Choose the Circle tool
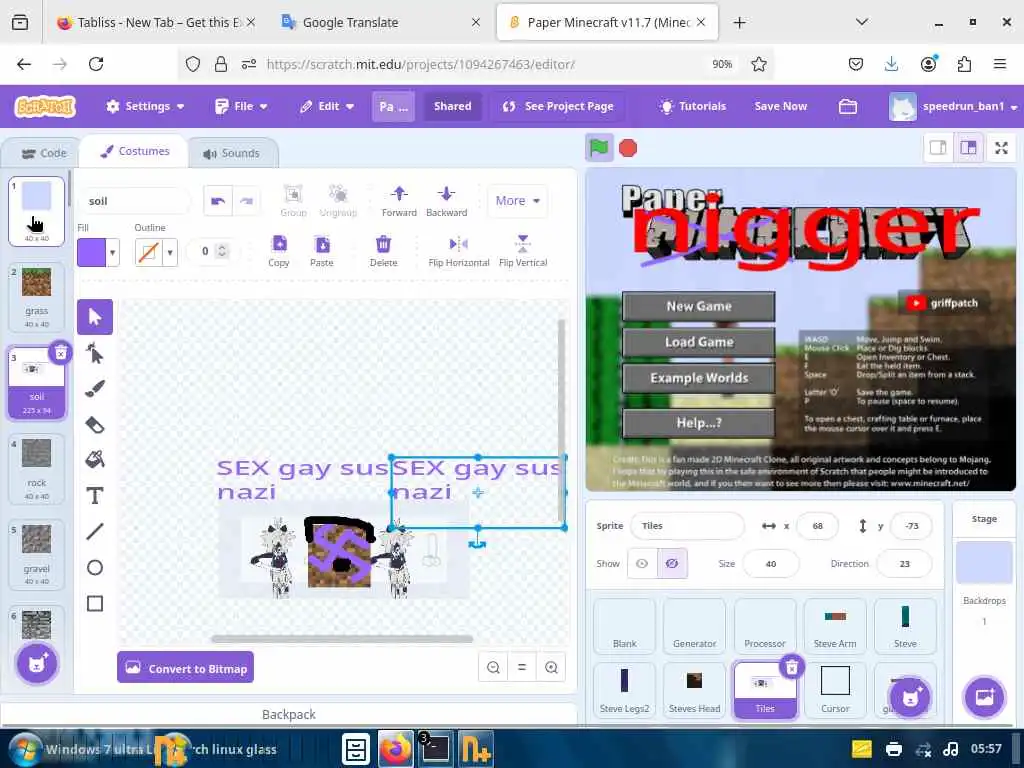The width and height of the screenshot is (1024, 768). 95,568
